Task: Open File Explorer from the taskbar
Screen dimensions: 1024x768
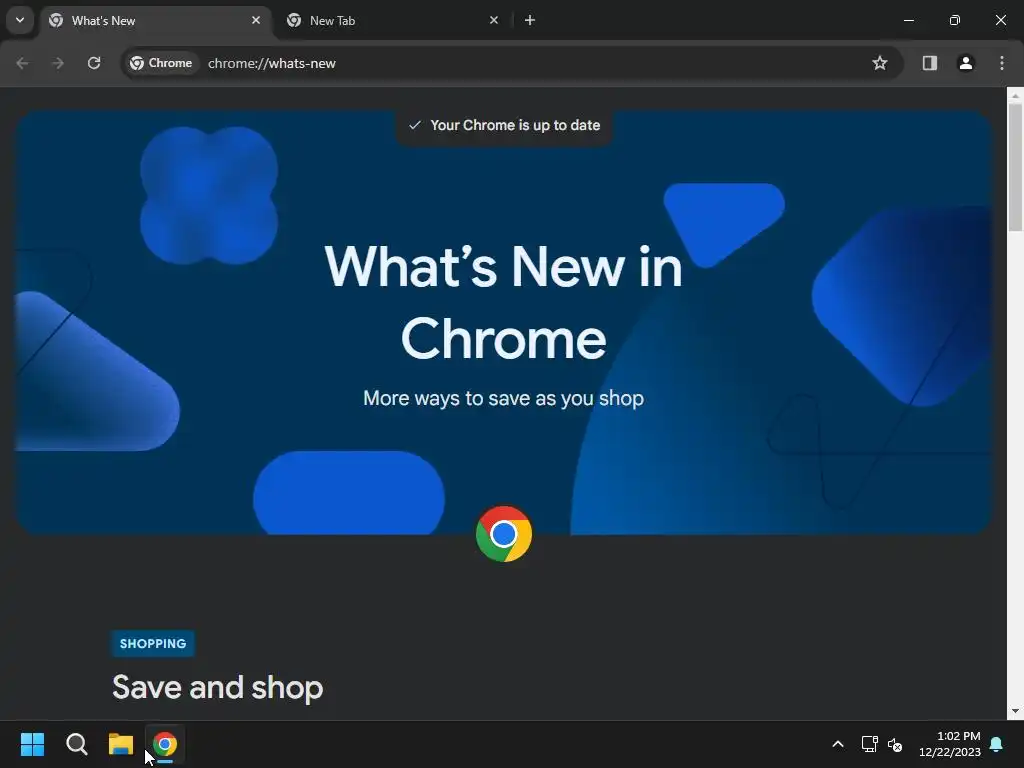Action: tap(121, 744)
